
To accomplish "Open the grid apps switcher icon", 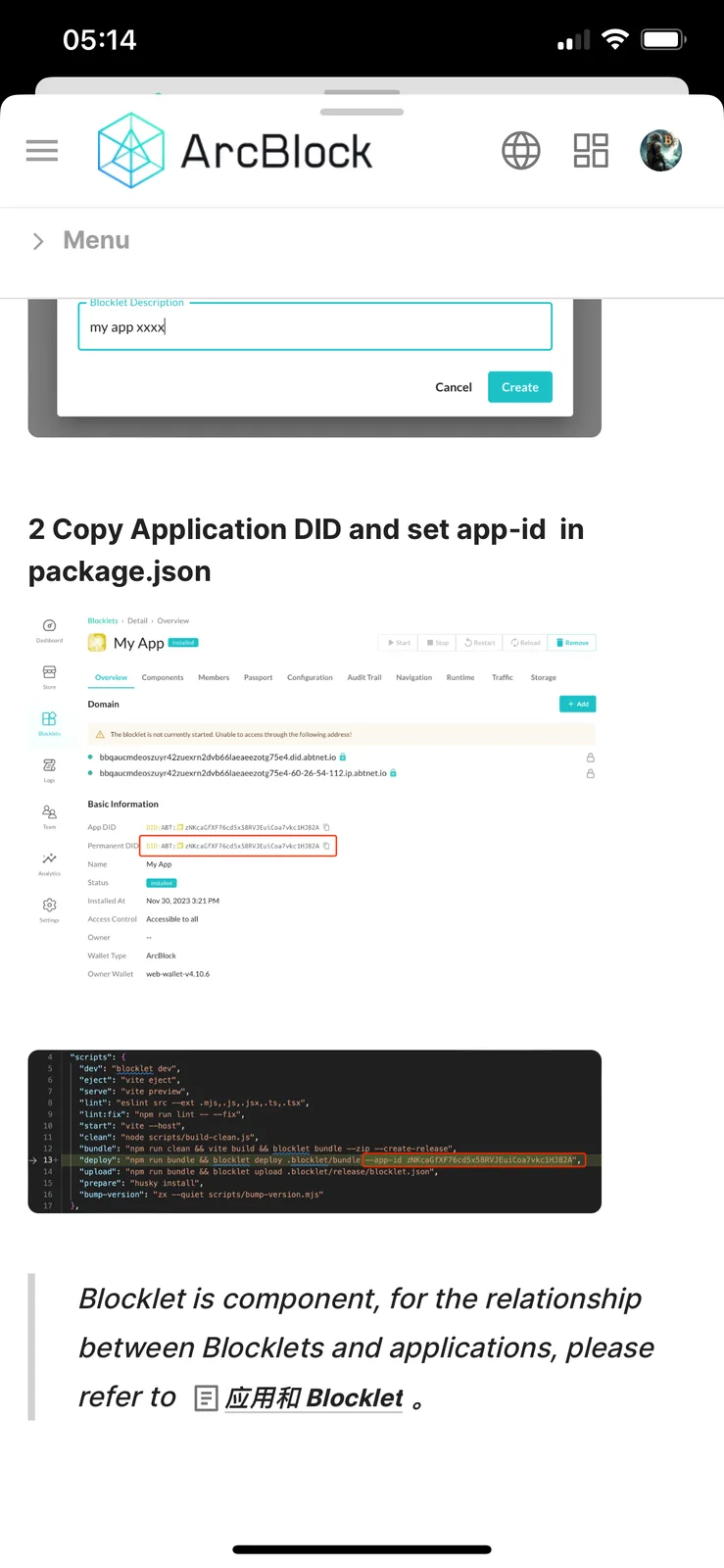I will pos(591,151).
